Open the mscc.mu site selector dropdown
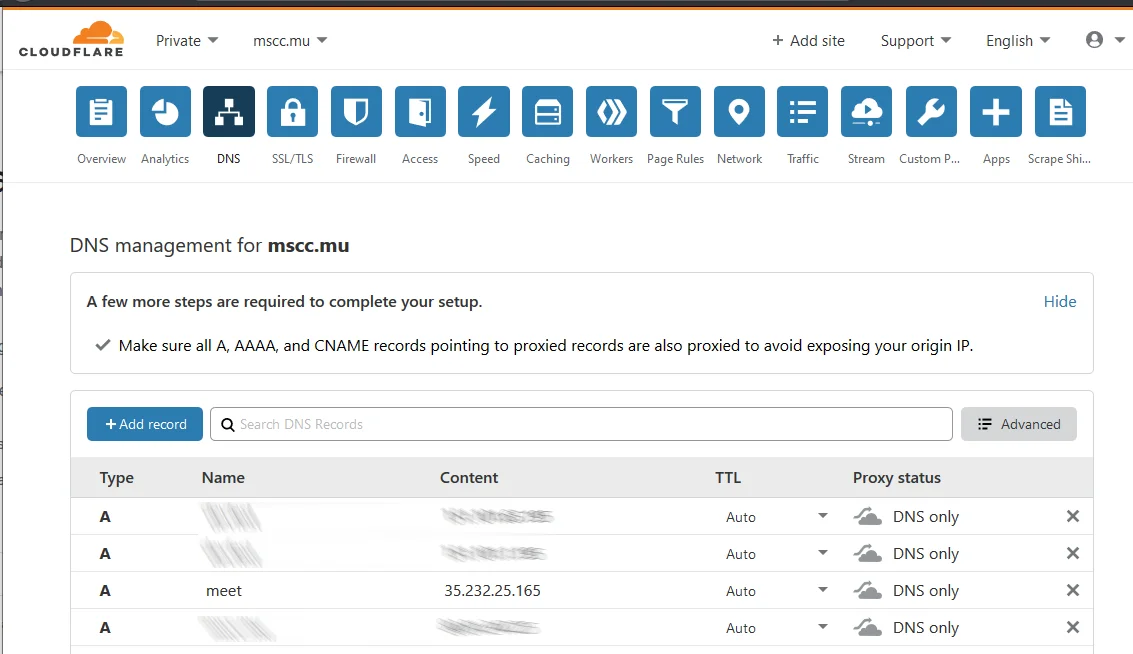1133x654 pixels. tap(290, 40)
